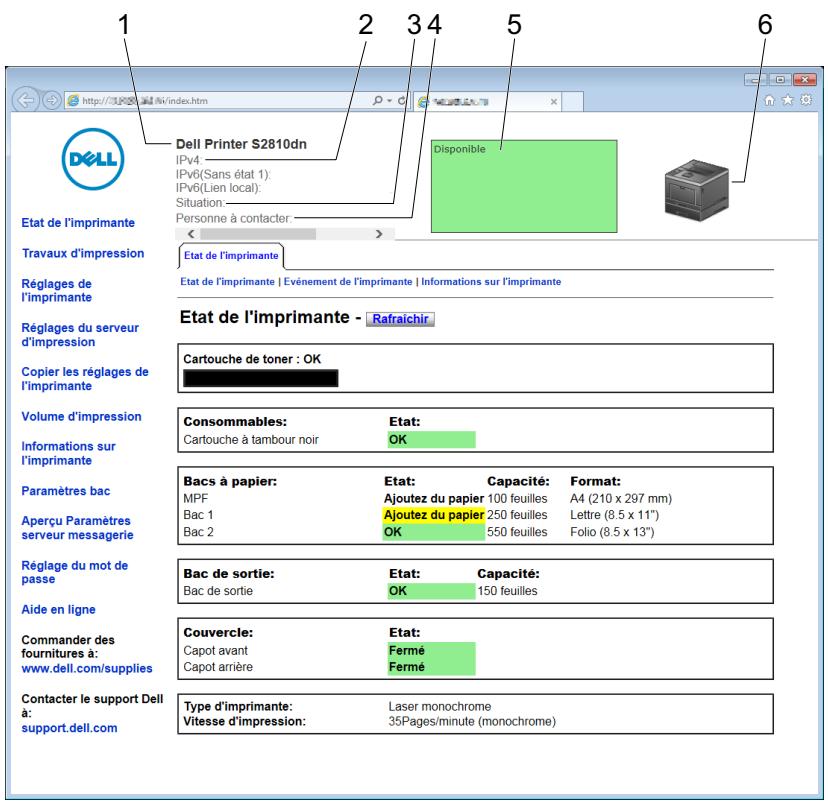Click the search magnifier in address bar

378,100
